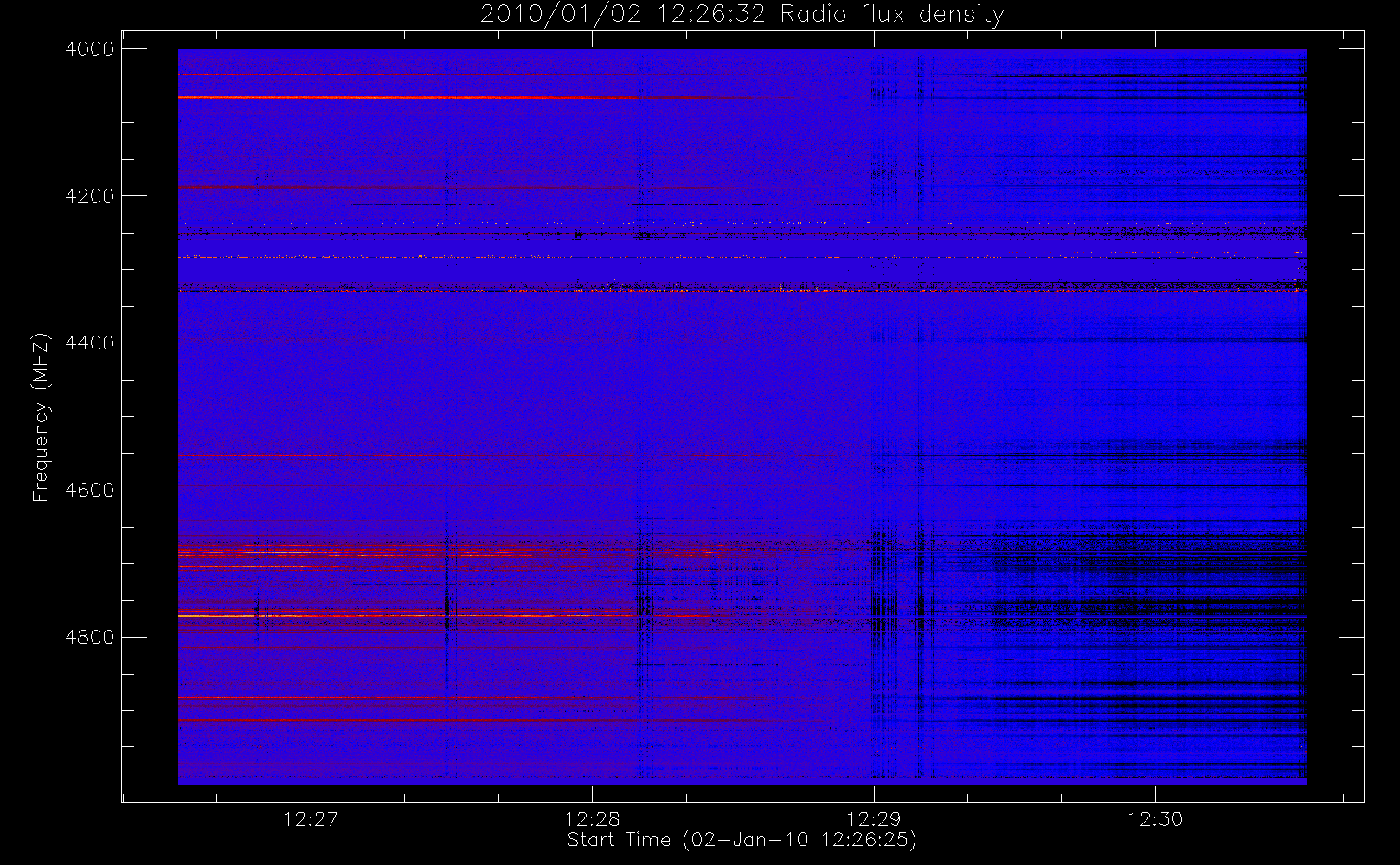This screenshot has width=1400, height=865.
Task: Click the 12:27 time tick label
Action: (311, 819)
